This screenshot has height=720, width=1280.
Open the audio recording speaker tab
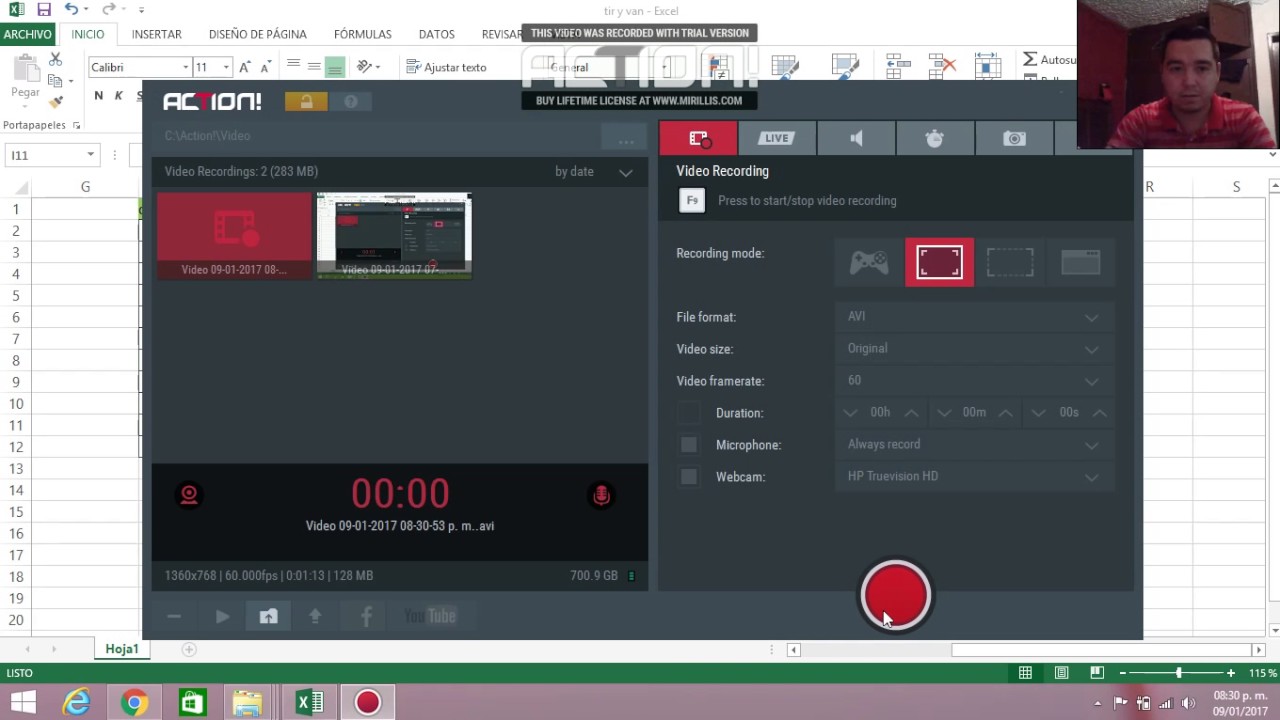[x=856, y=138]
